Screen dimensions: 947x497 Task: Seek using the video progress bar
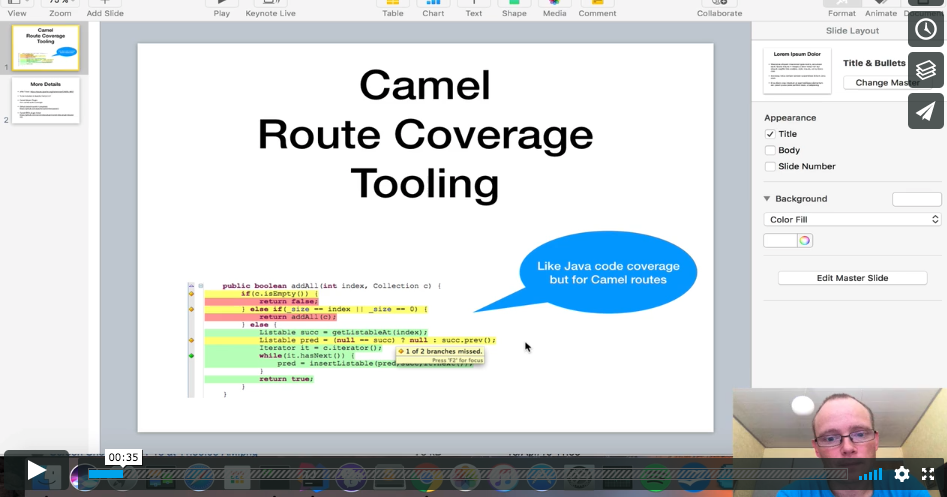tap(468, 475)
